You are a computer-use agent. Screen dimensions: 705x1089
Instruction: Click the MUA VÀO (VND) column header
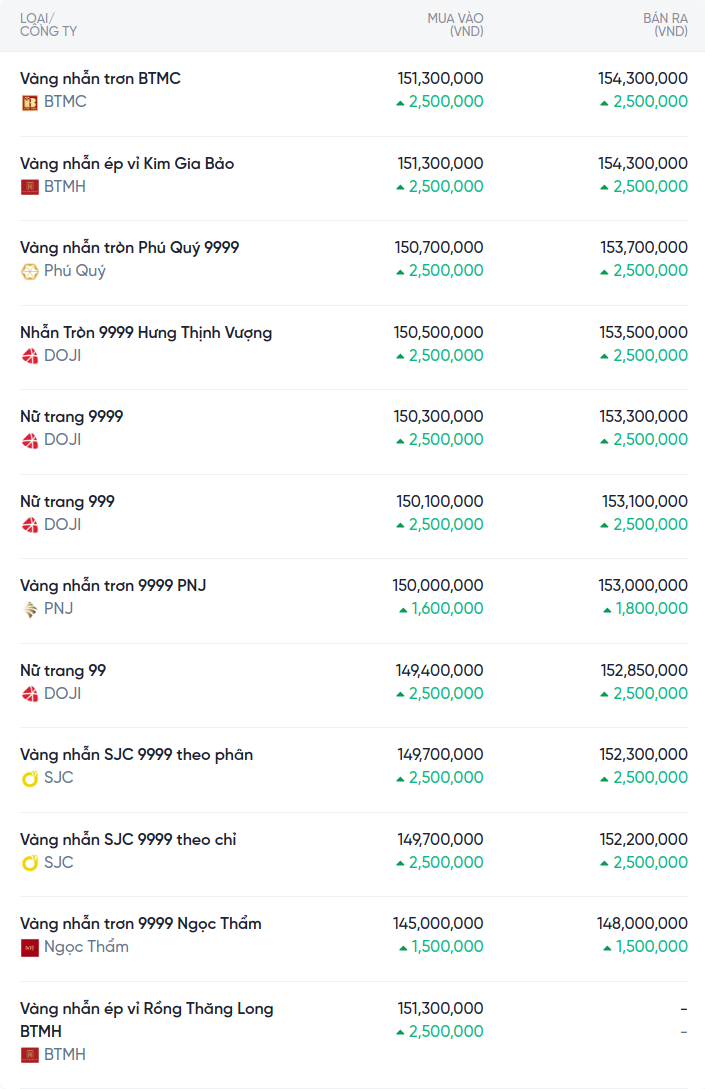tap(455, 25)
